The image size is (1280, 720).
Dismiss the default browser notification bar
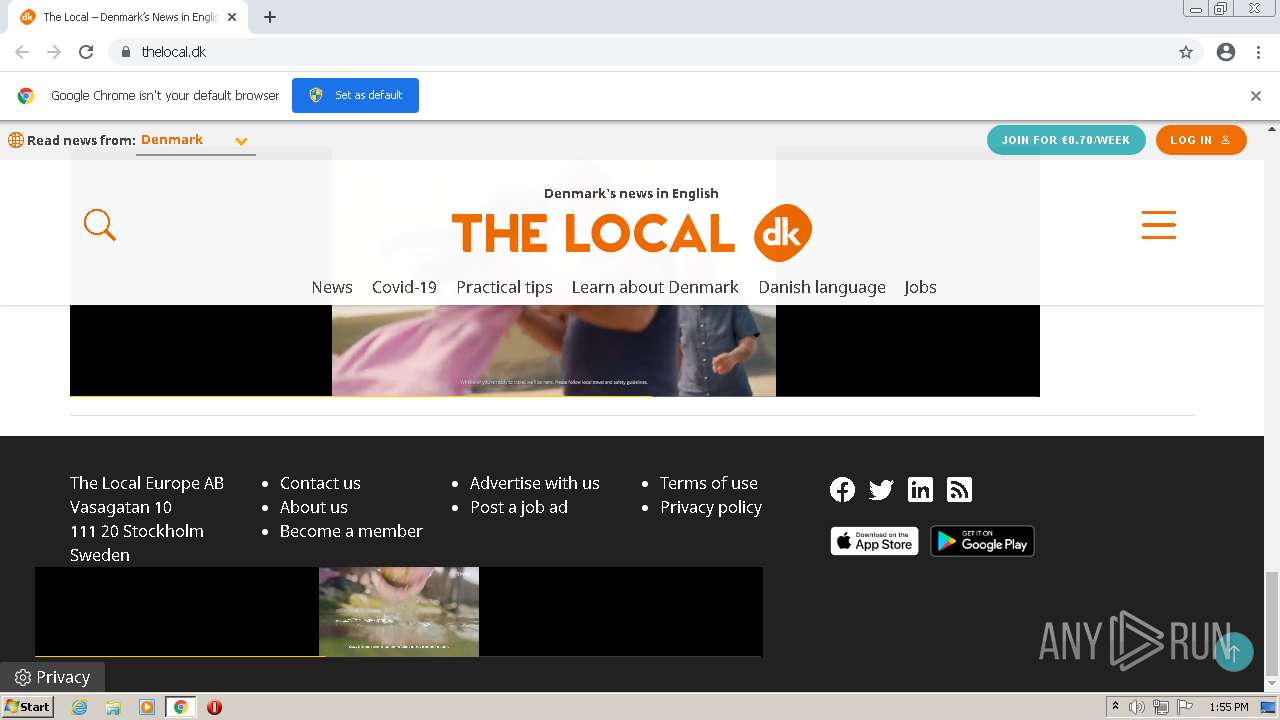tap(1256, 96)
